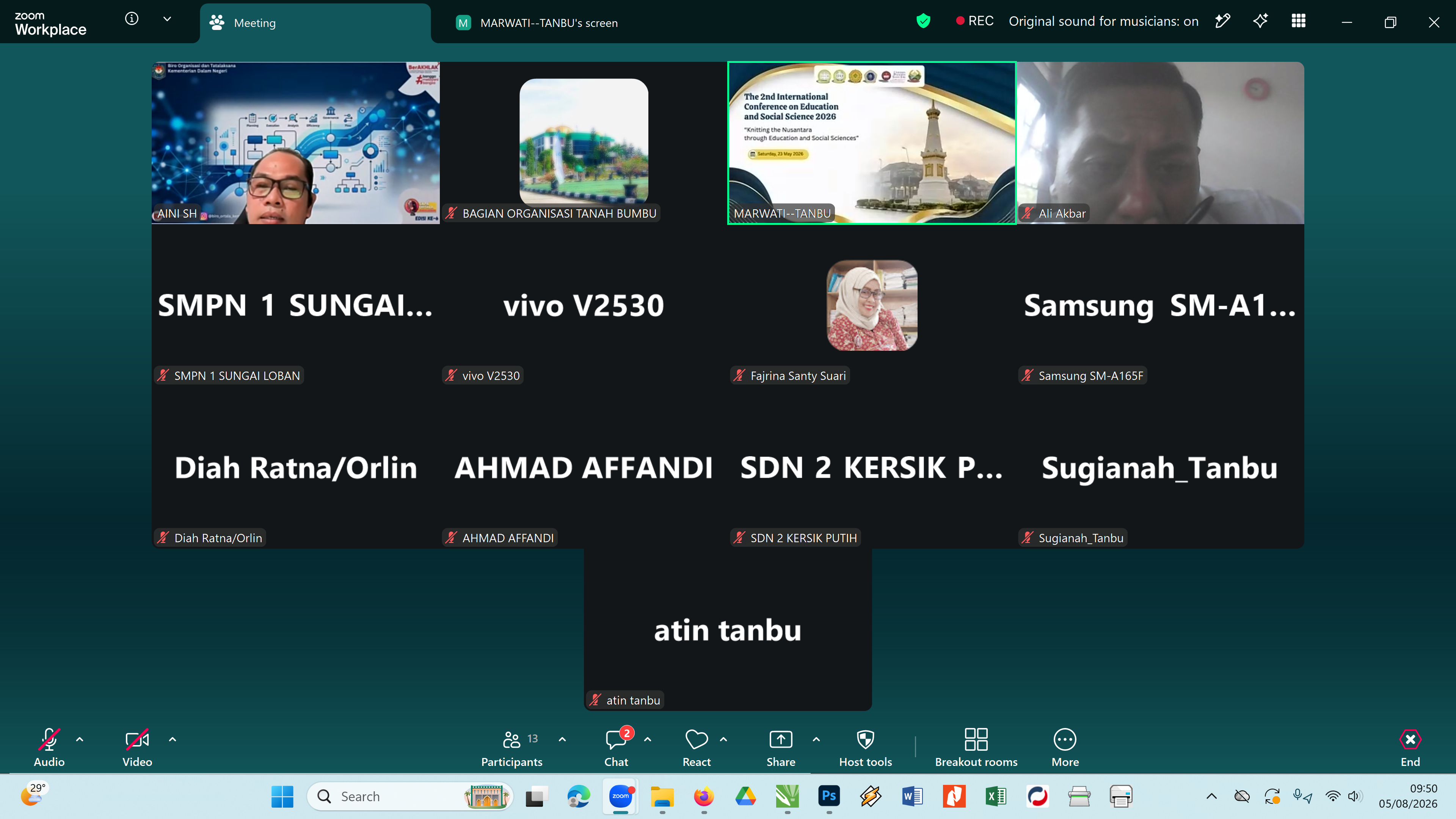Open Breakout rooms

pyautogui.click(x=976, y=747)
